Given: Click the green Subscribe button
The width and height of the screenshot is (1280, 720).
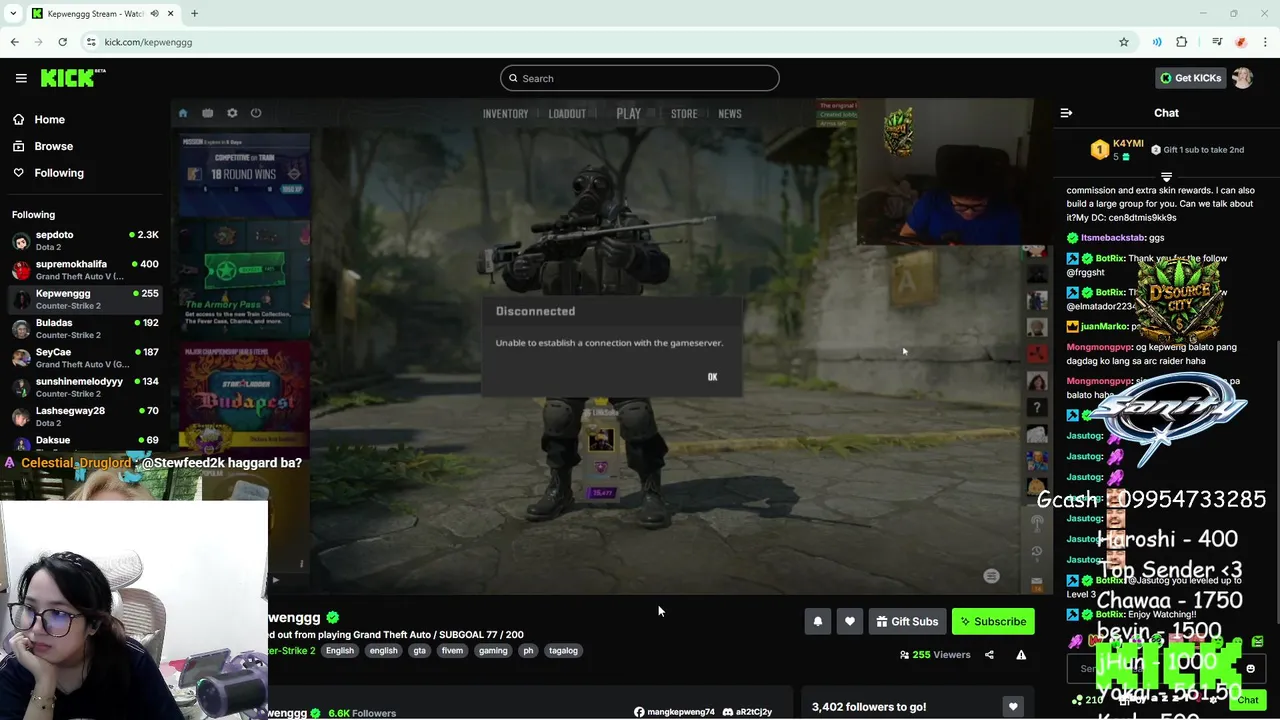Looking at the screenshot, I should 993,621.
